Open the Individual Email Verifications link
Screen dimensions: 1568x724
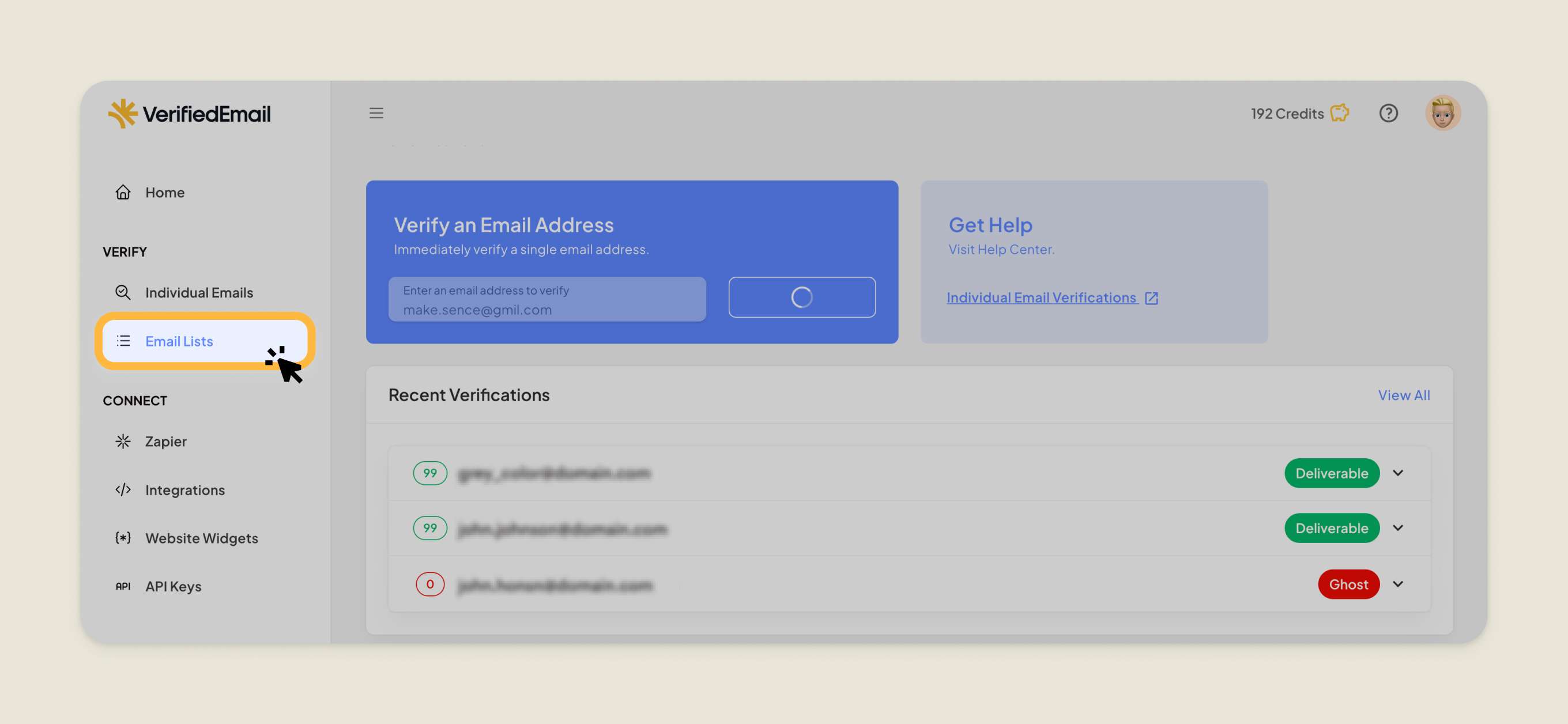coord(1042,297)
